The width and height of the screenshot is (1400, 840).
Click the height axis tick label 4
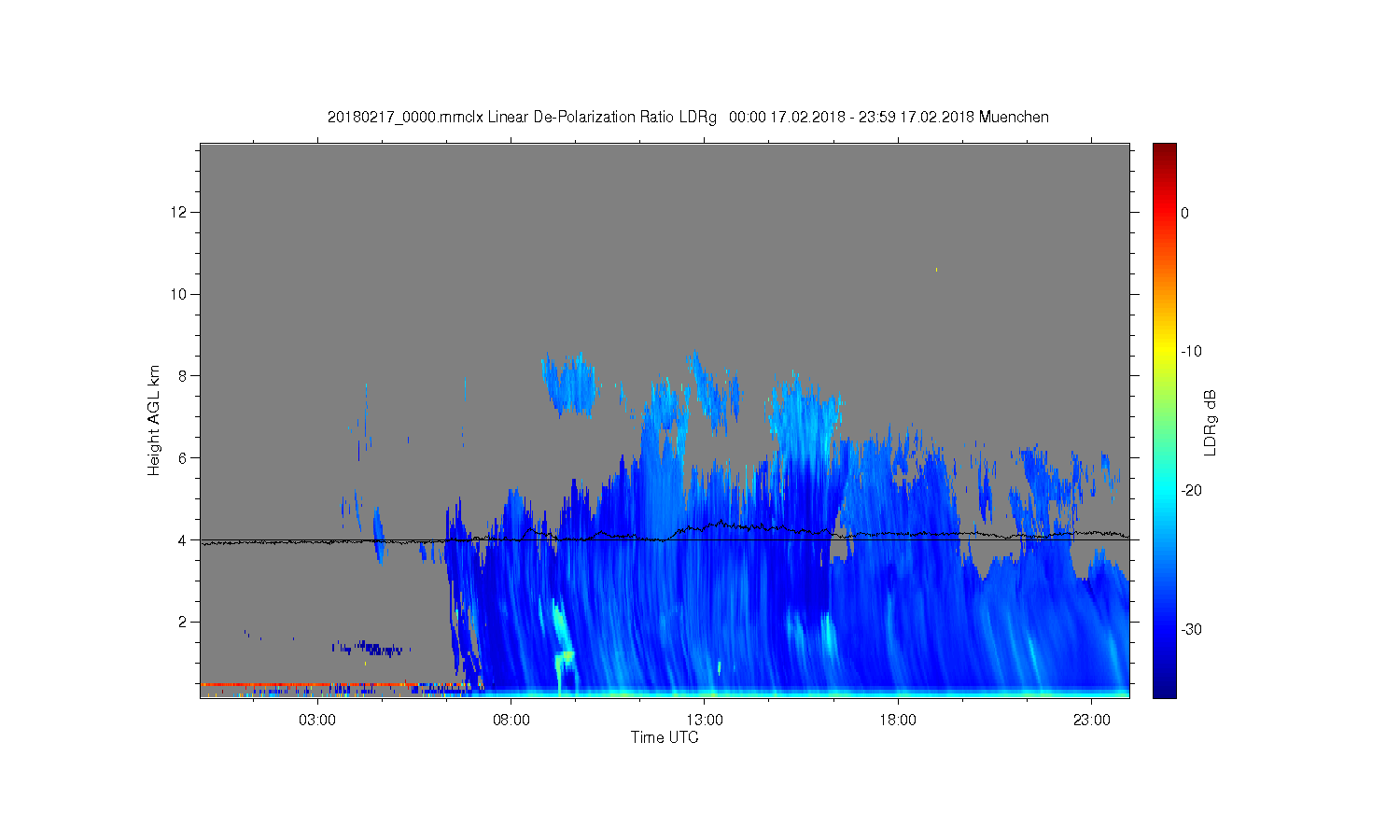click(185, 539)
